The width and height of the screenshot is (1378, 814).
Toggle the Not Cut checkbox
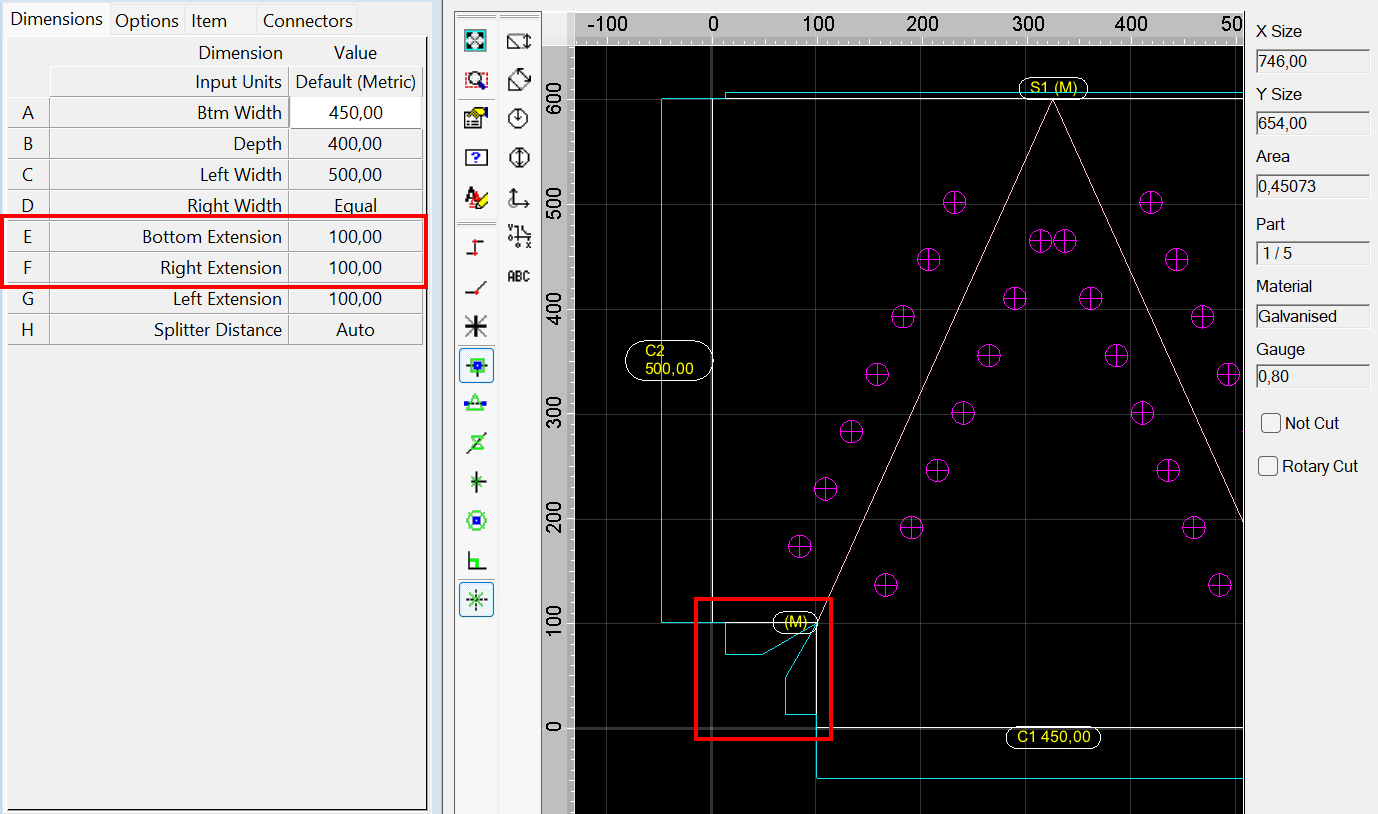pos(1271,423)
